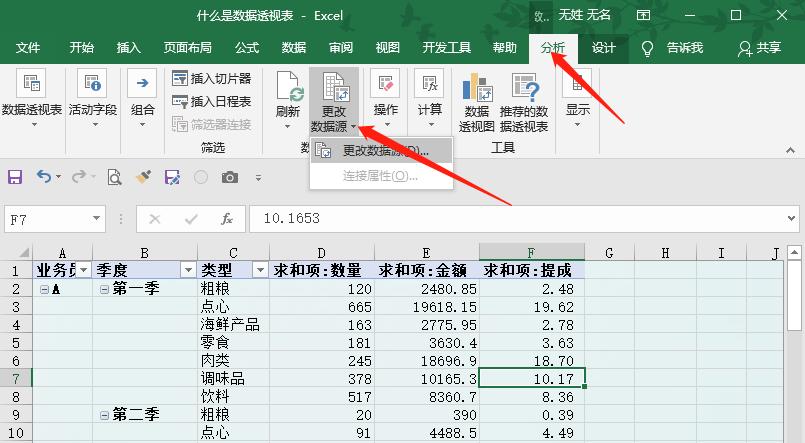Click the vertical scrollbar up arrow
805x443 pixels.
click(x=794, y=253)
